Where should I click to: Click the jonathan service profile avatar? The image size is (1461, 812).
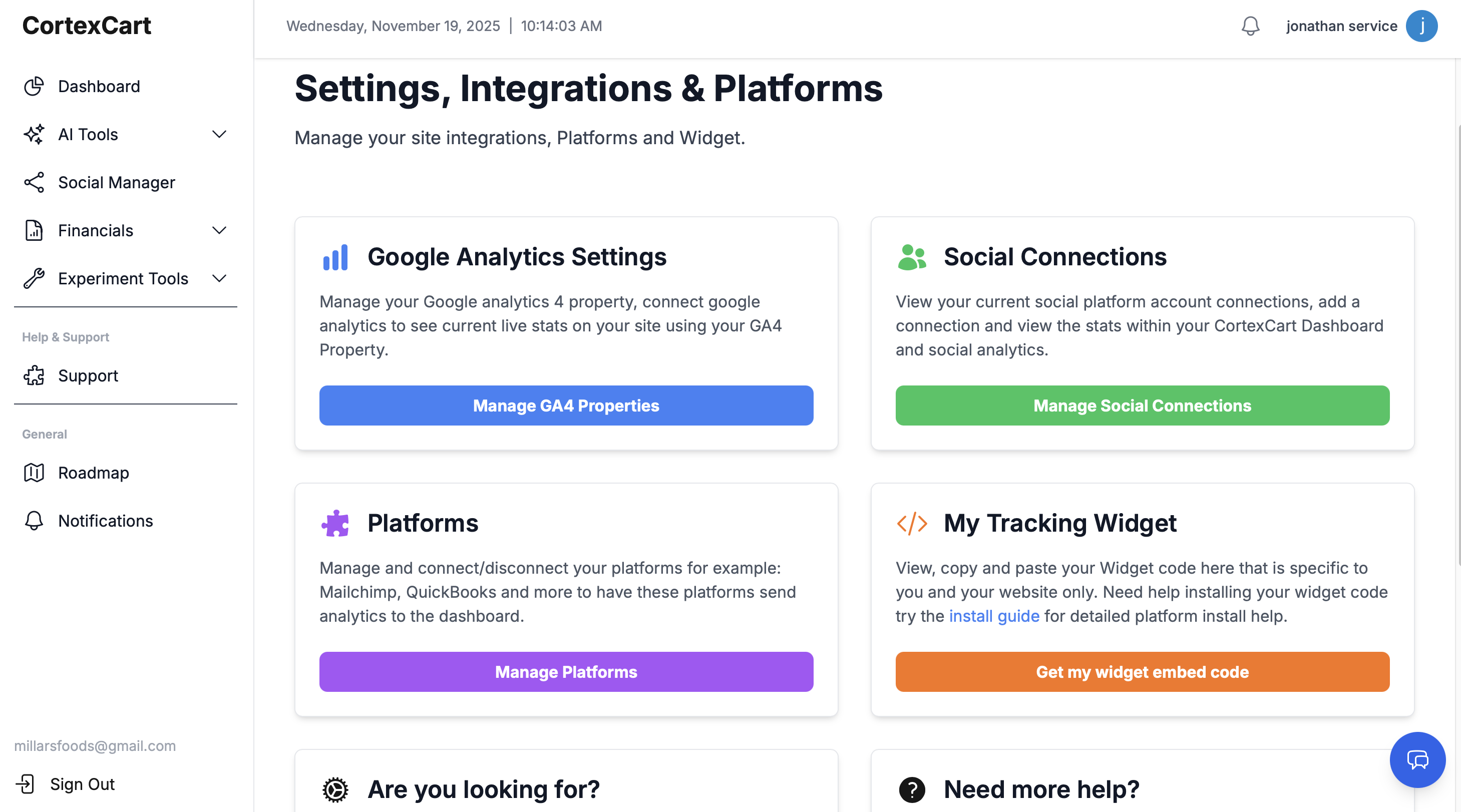[1421, 26]
